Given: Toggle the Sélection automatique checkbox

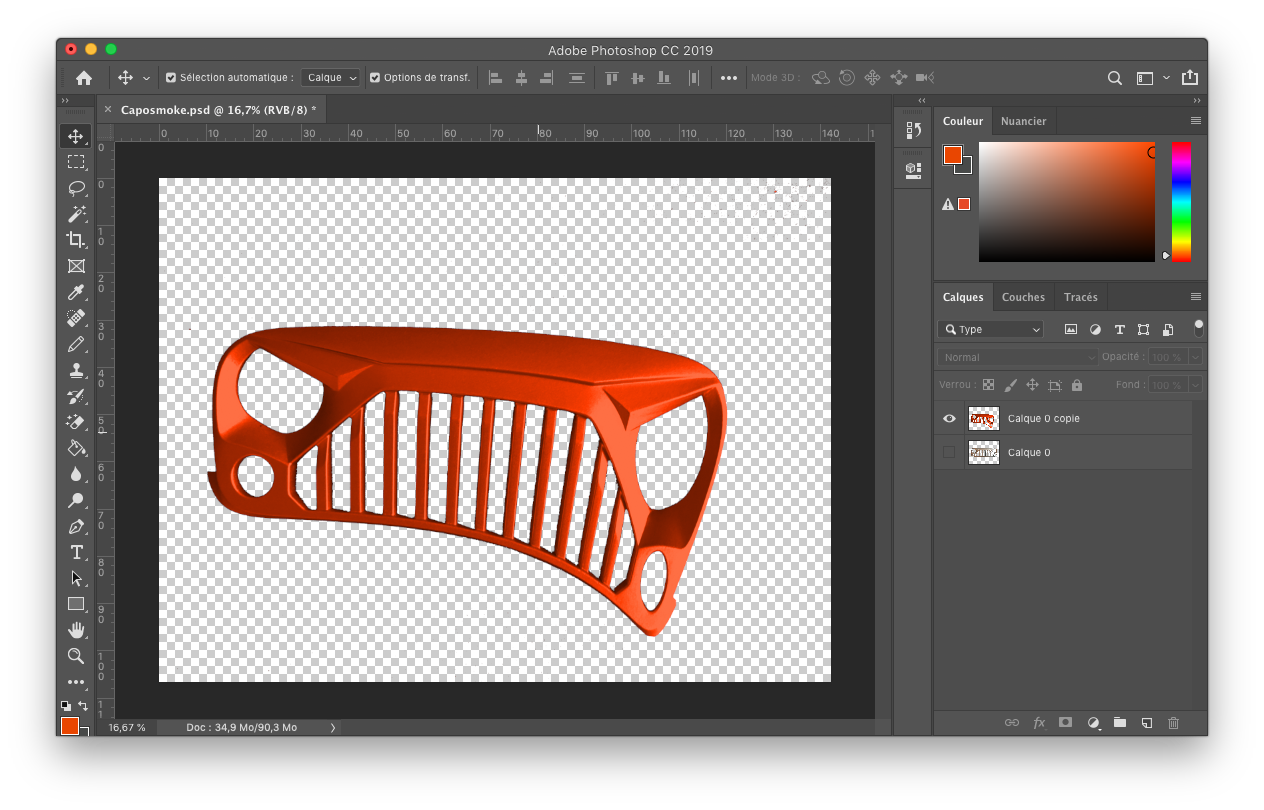Looking at the screenshot, I should (171, 77).
